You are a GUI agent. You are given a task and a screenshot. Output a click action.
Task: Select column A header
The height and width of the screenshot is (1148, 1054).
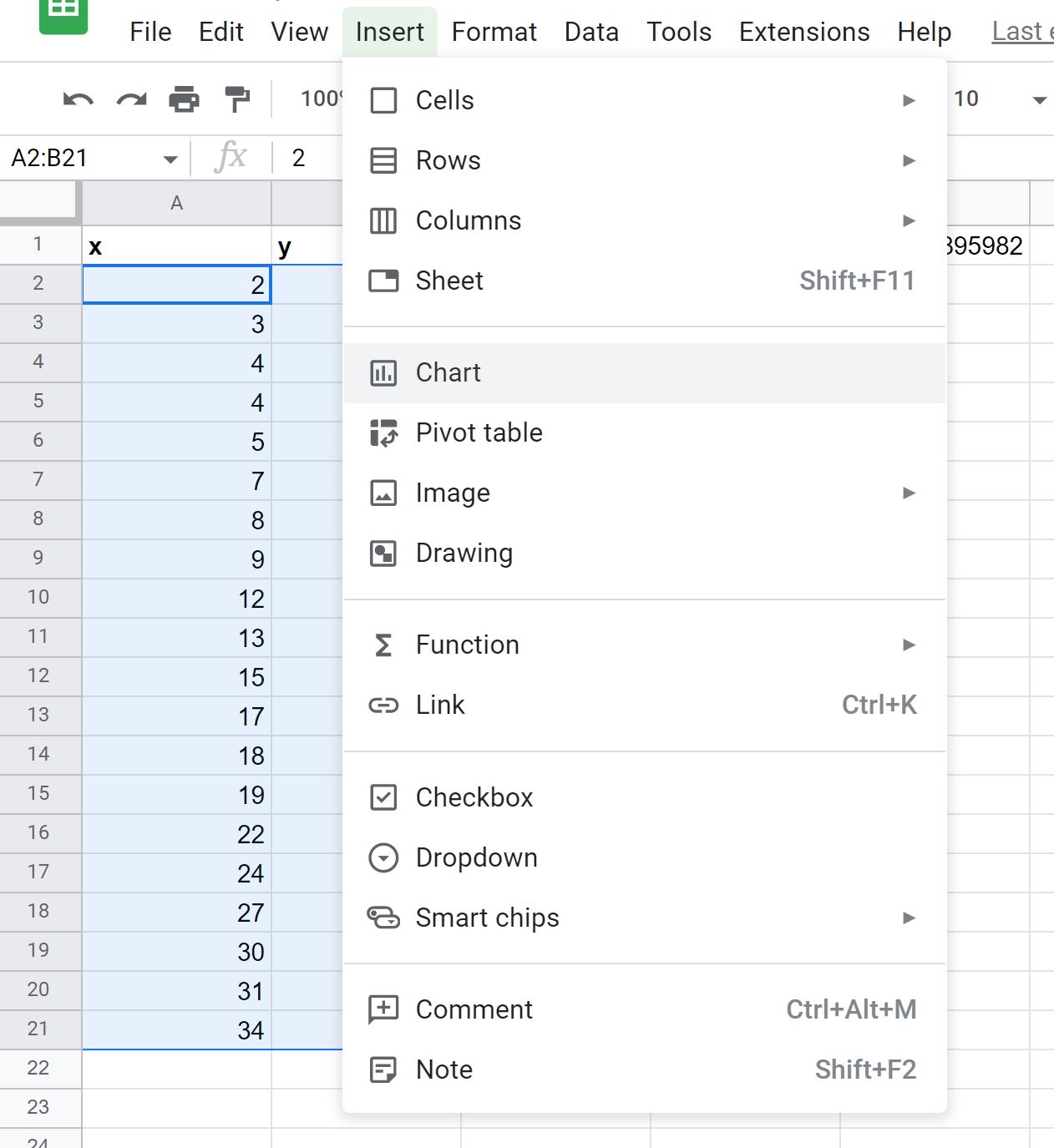click(177, 203)
